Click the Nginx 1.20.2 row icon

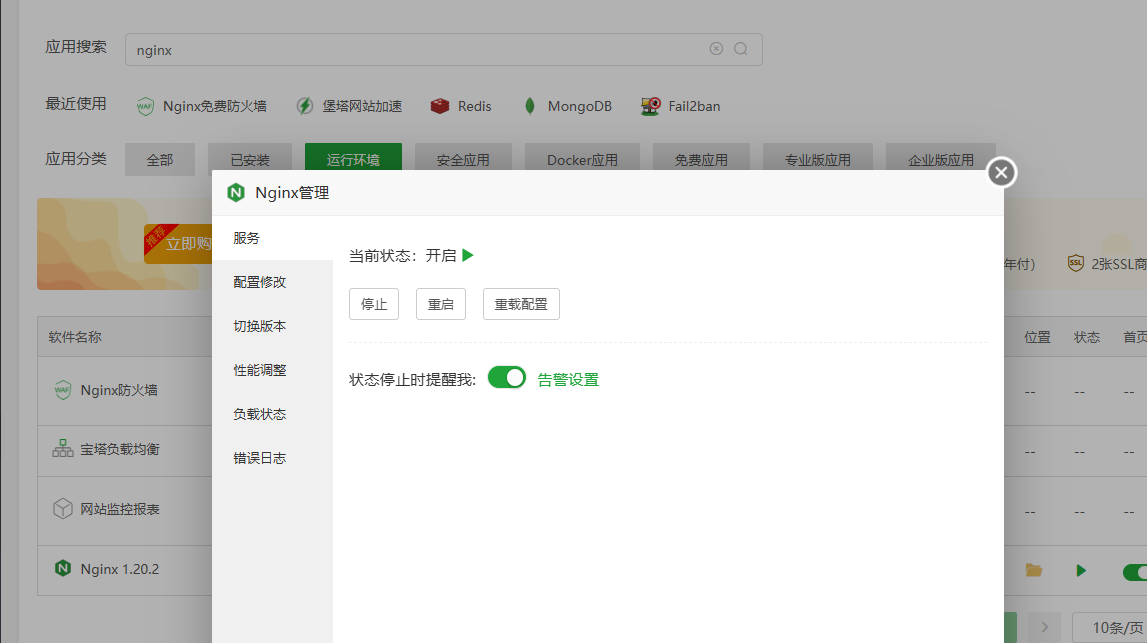coord(63,568)
